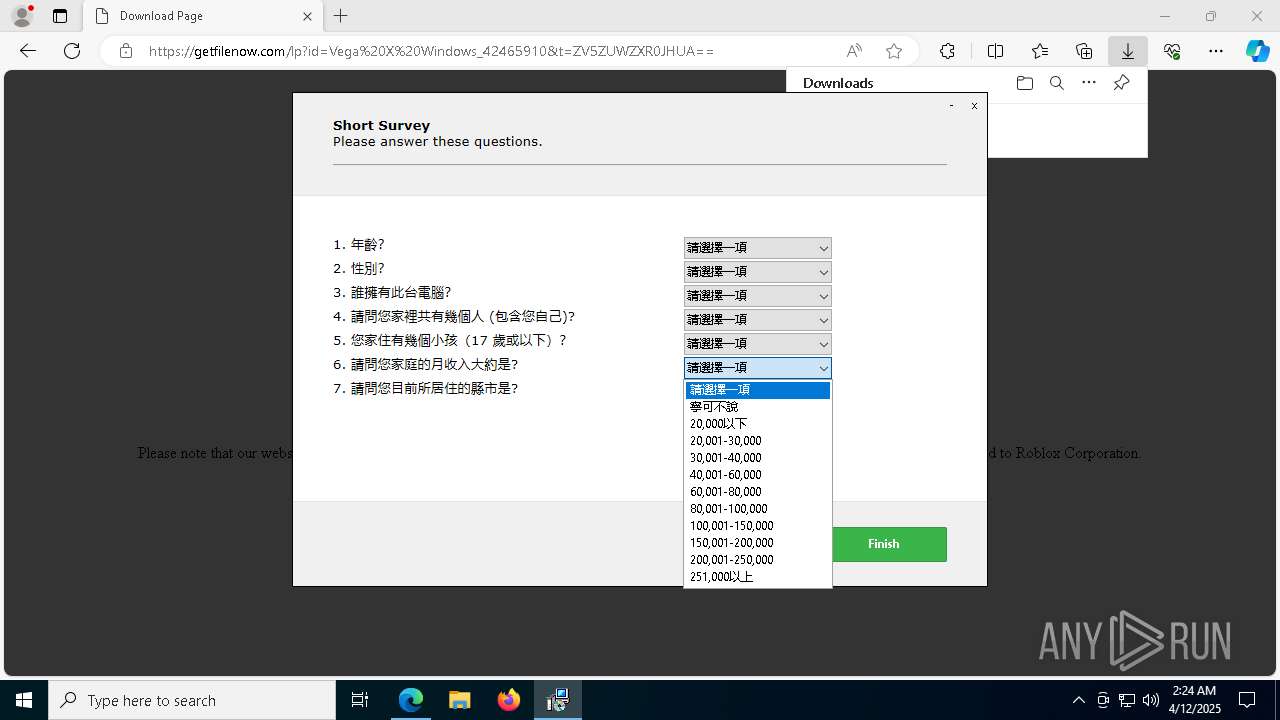Image resolution: width=1280 pixels, height=720 pixels.
Task: Open notification center icon
Action: coord(1247,700)
